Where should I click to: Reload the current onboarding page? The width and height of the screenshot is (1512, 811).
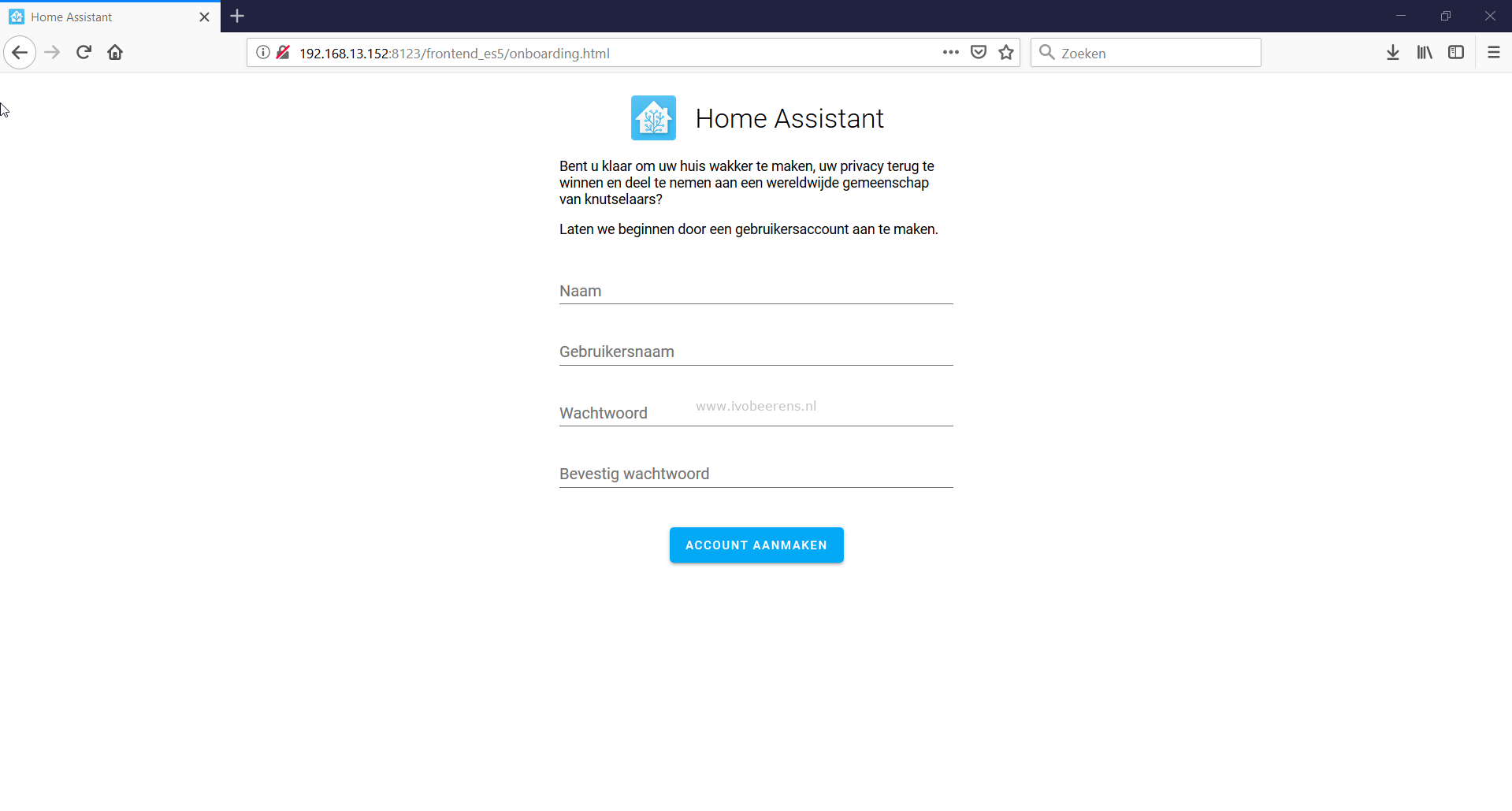84,53
